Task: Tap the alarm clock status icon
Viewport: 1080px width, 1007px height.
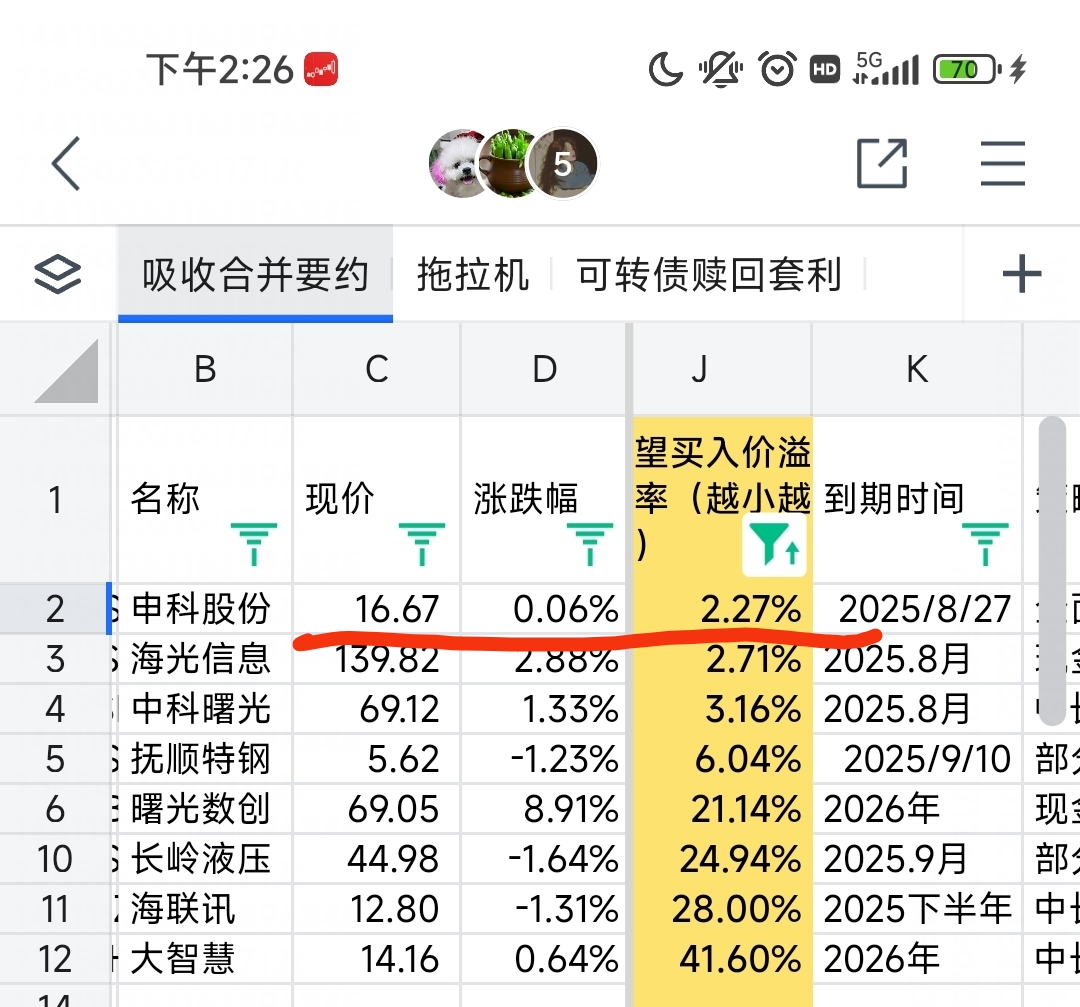Action: [x=777, y=69]
